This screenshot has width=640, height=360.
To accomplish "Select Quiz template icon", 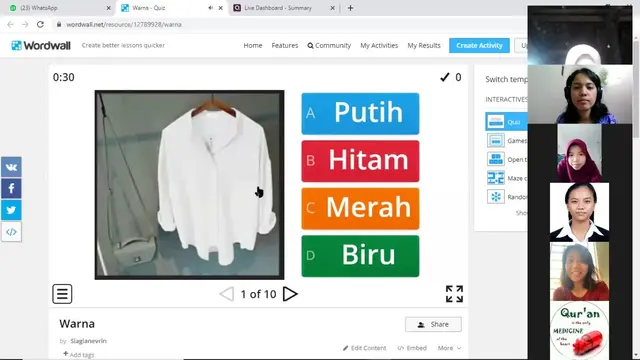I will click(496, 122).
